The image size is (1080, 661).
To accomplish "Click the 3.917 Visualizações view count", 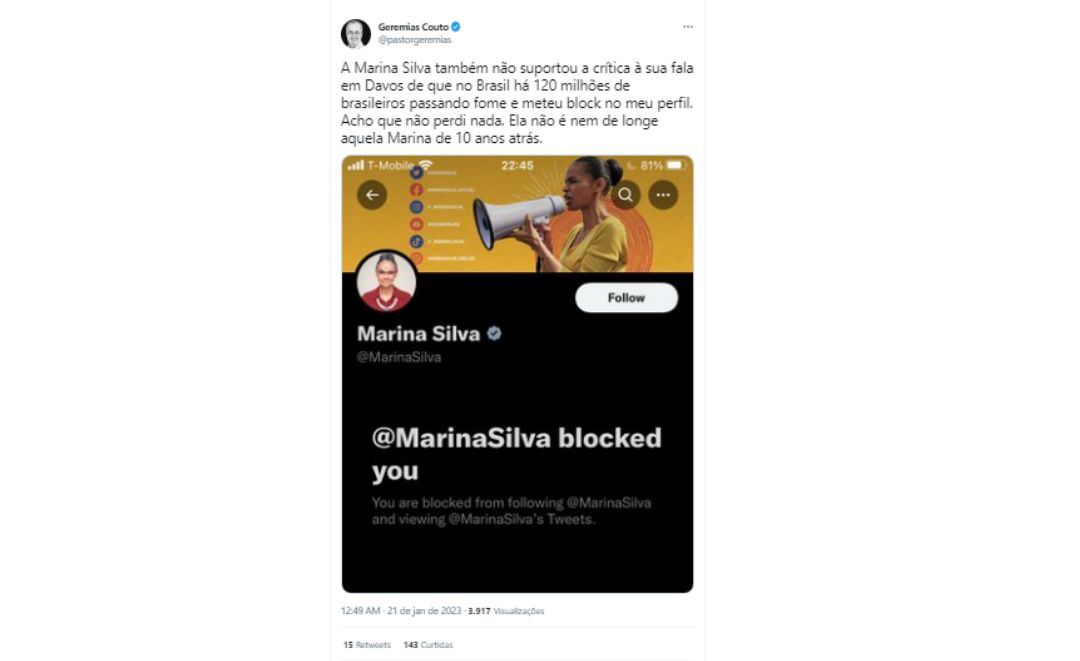I will coord(506,611).
